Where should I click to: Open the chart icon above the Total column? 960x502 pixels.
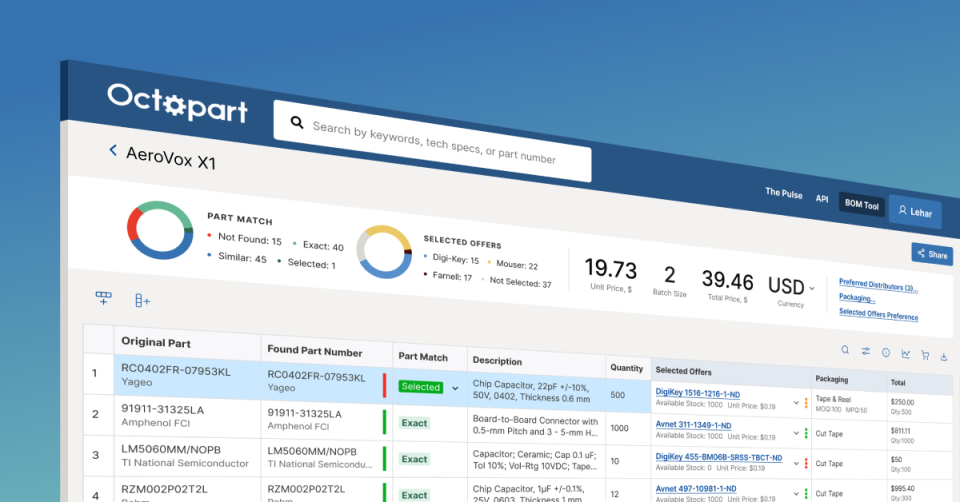coord(905,353)
